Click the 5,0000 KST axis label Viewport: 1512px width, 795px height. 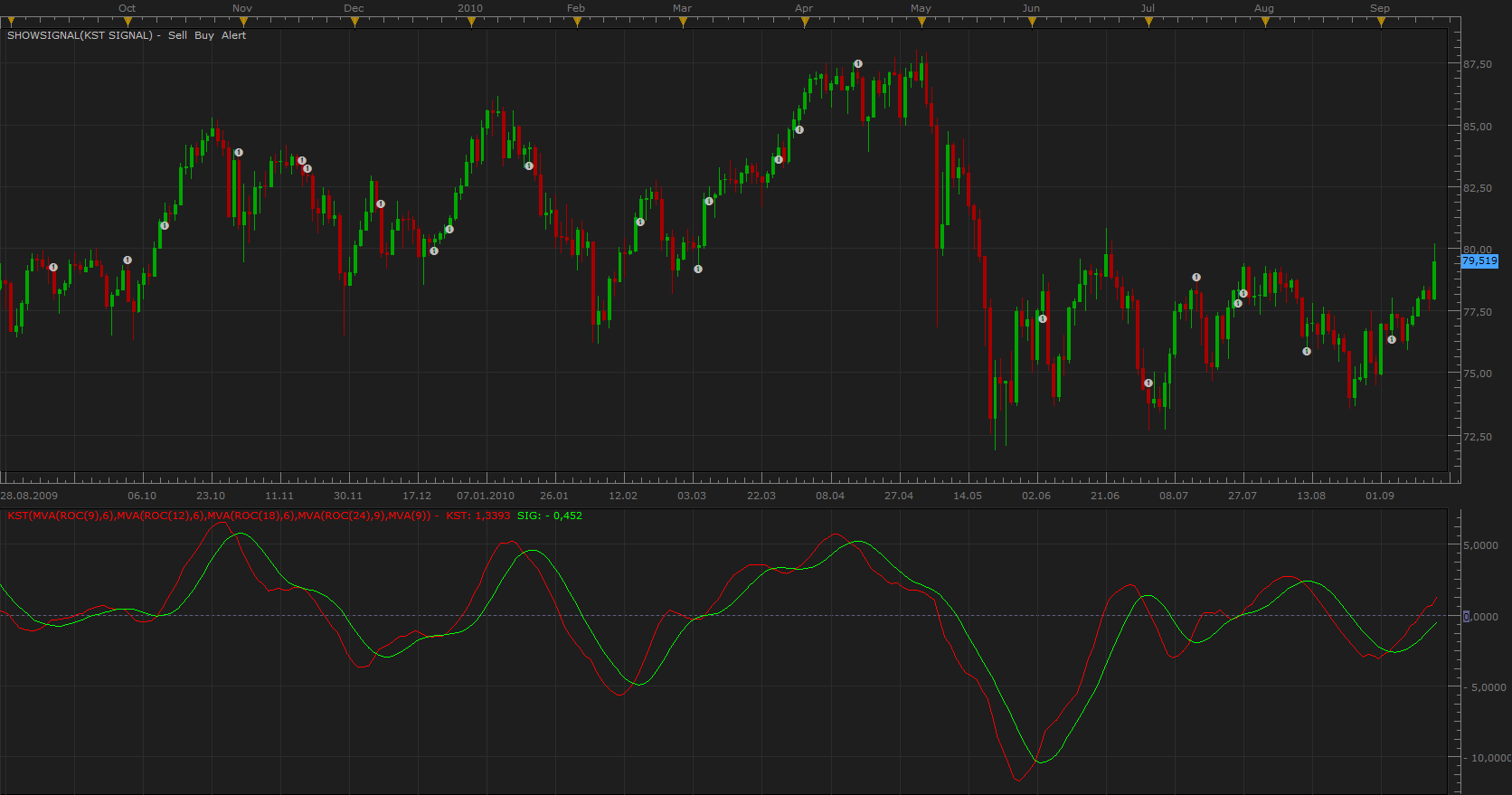[1480, 545]
